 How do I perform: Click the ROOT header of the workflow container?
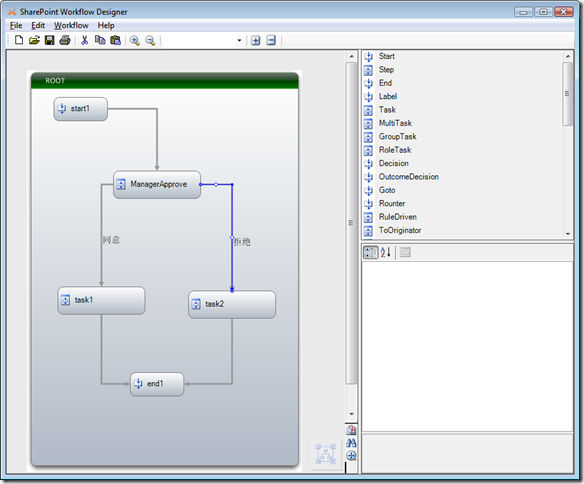pyautogui.click(x=165, y=81)
